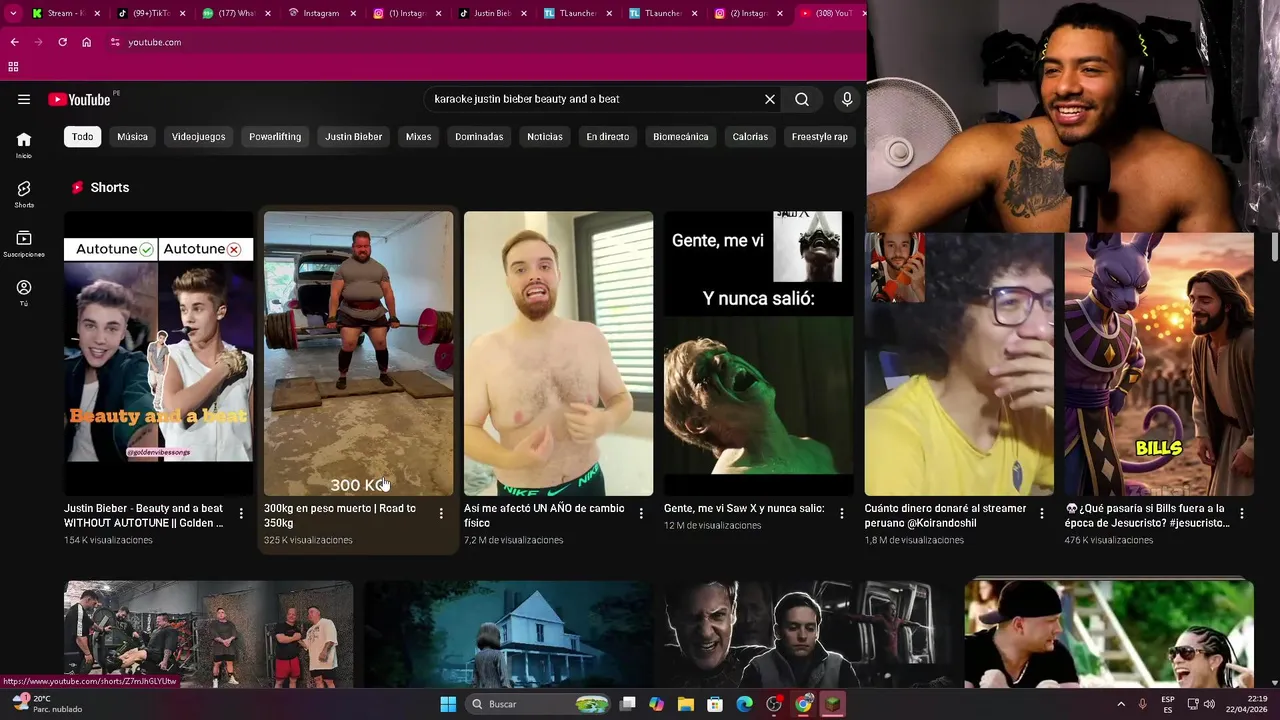Open the haunted house video thumbnail
1280x720 pixels.
coord(508,634)
